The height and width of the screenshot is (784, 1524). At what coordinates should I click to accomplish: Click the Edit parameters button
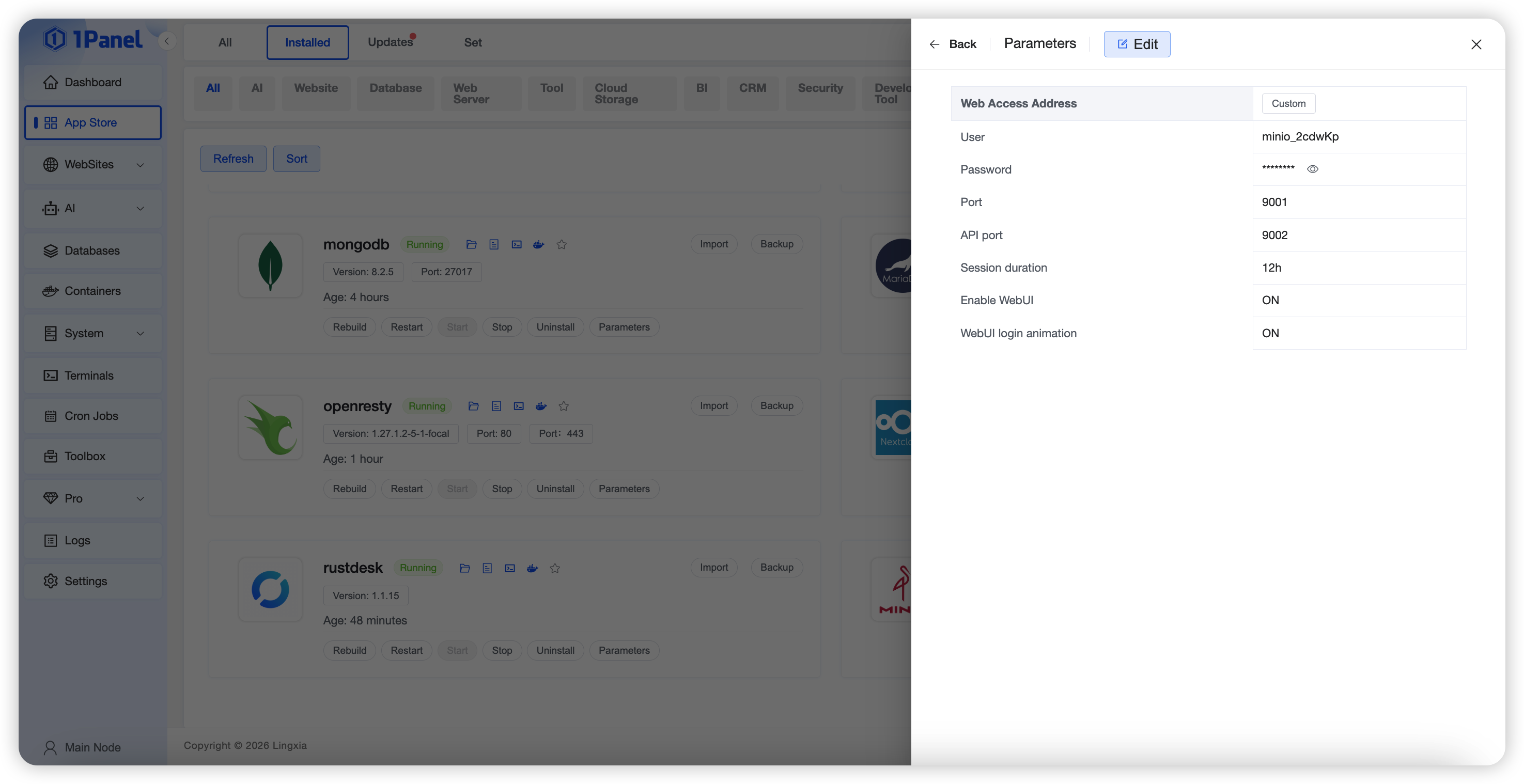point(1137,44)
